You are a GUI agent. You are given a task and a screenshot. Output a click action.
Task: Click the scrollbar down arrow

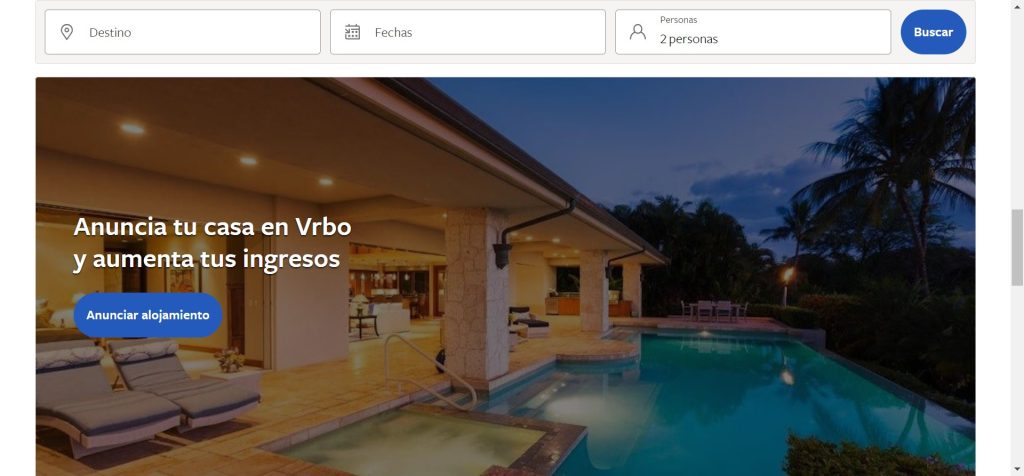(x=1017, y=469)
